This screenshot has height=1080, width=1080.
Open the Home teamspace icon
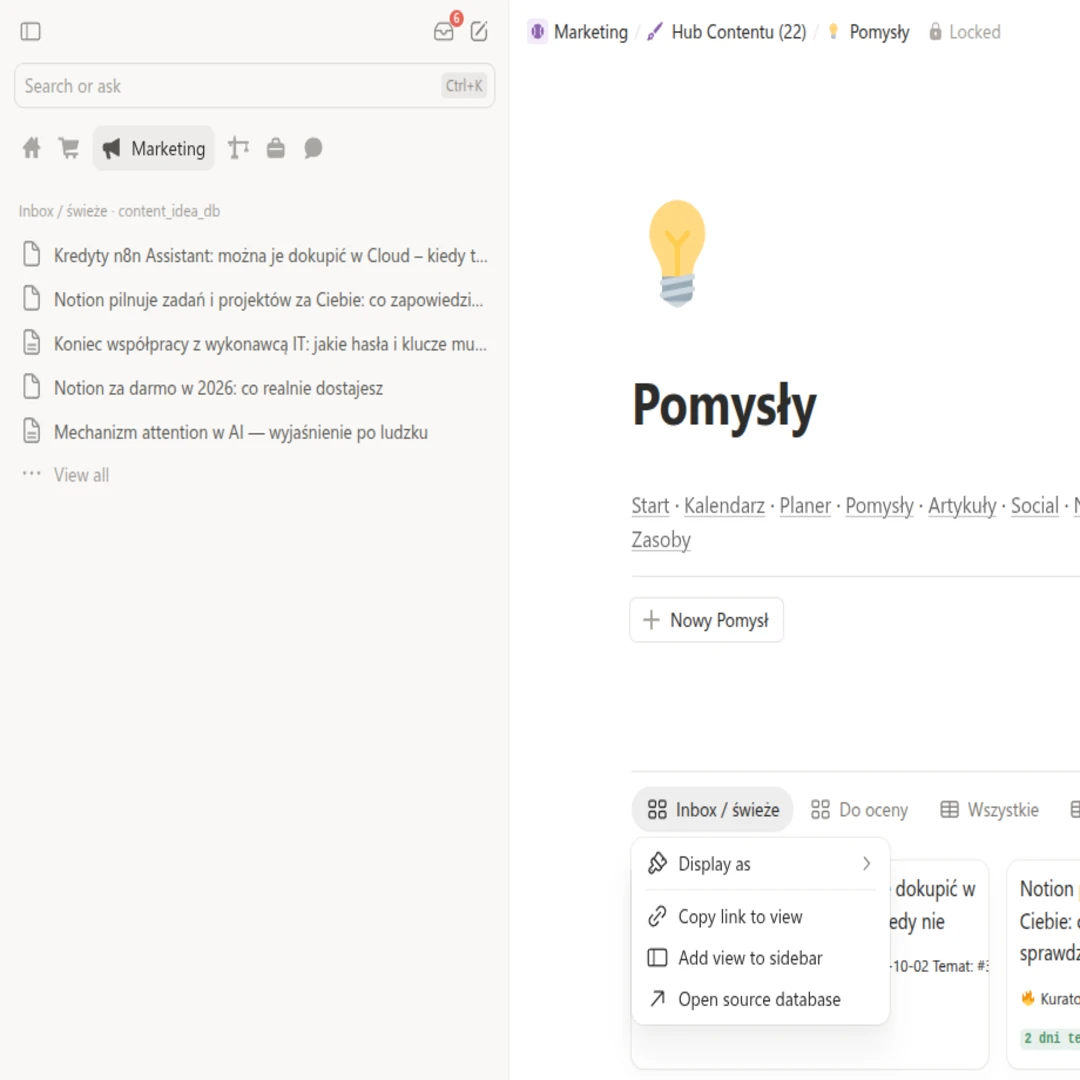pyautogui.click(x=32, y=148)
